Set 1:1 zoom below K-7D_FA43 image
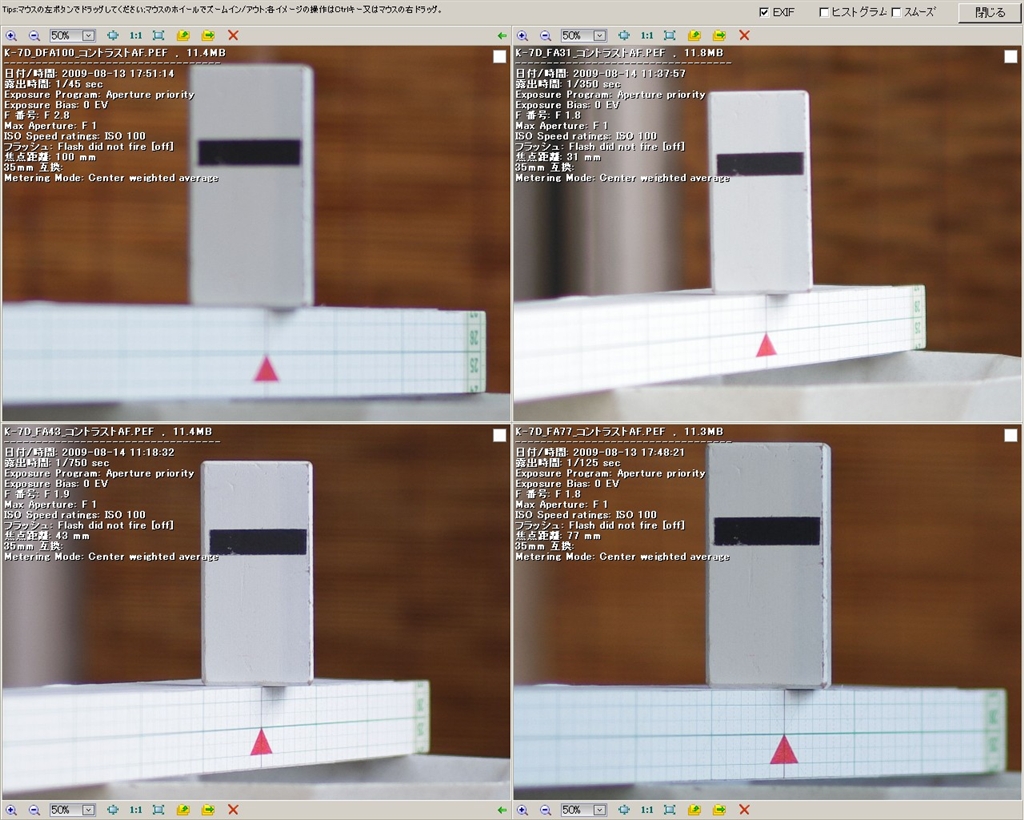This screenshot has height=820, width=1024. (135, 810)
